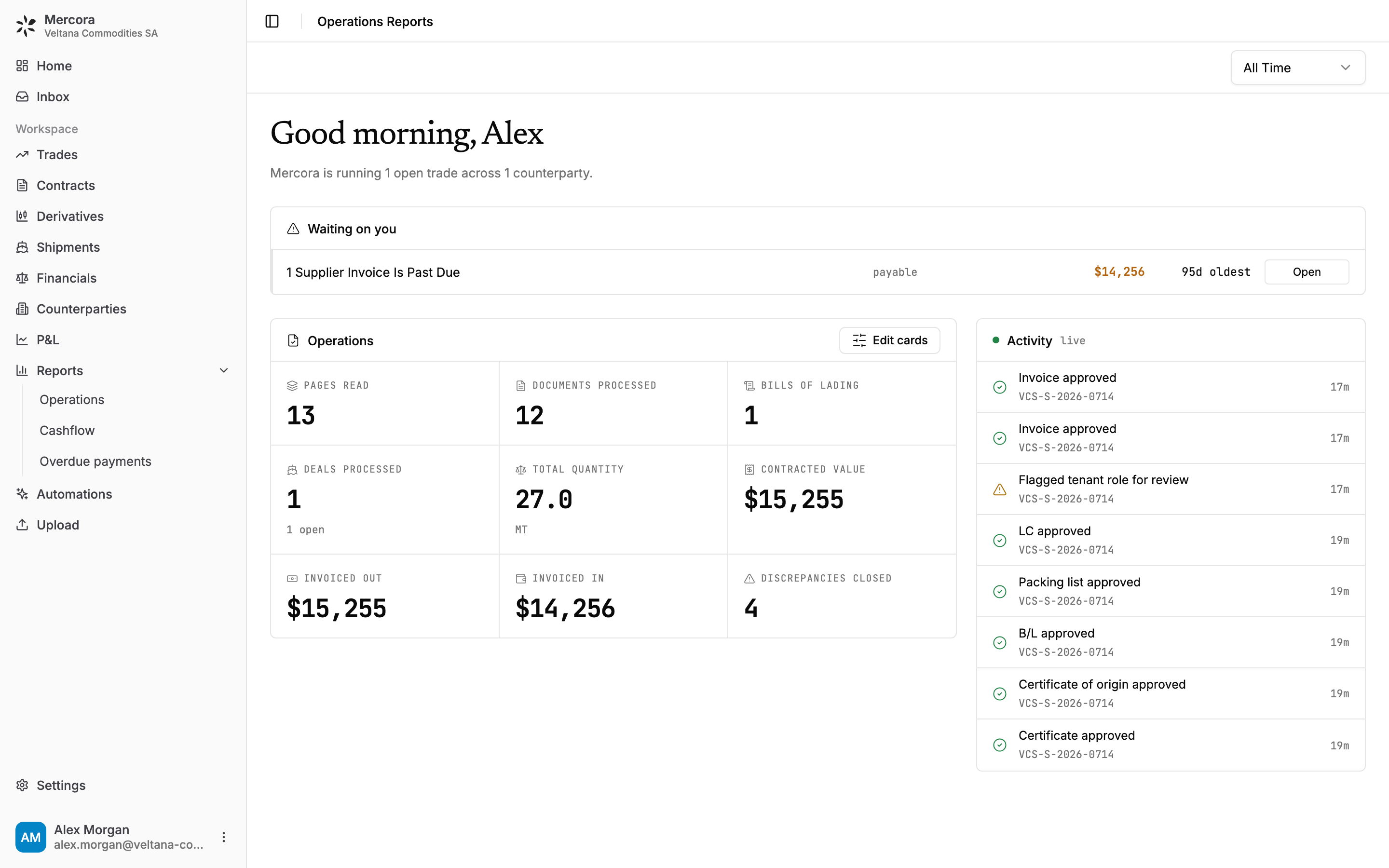Click the Bills of Lading card
Viewport: 1389px width, 868px height.
click(842, 403)
